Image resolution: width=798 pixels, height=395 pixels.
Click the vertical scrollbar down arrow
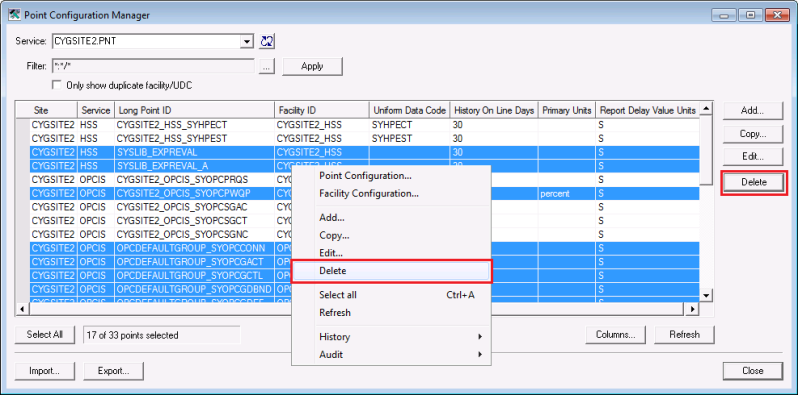706,295
